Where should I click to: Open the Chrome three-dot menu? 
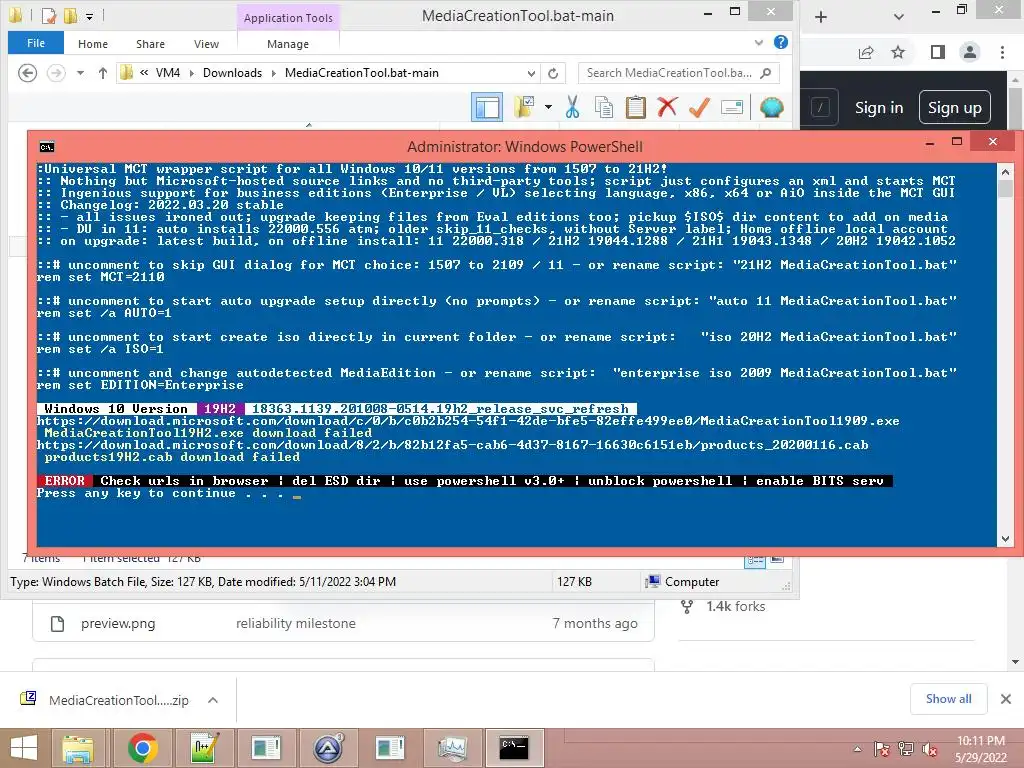1002,52
